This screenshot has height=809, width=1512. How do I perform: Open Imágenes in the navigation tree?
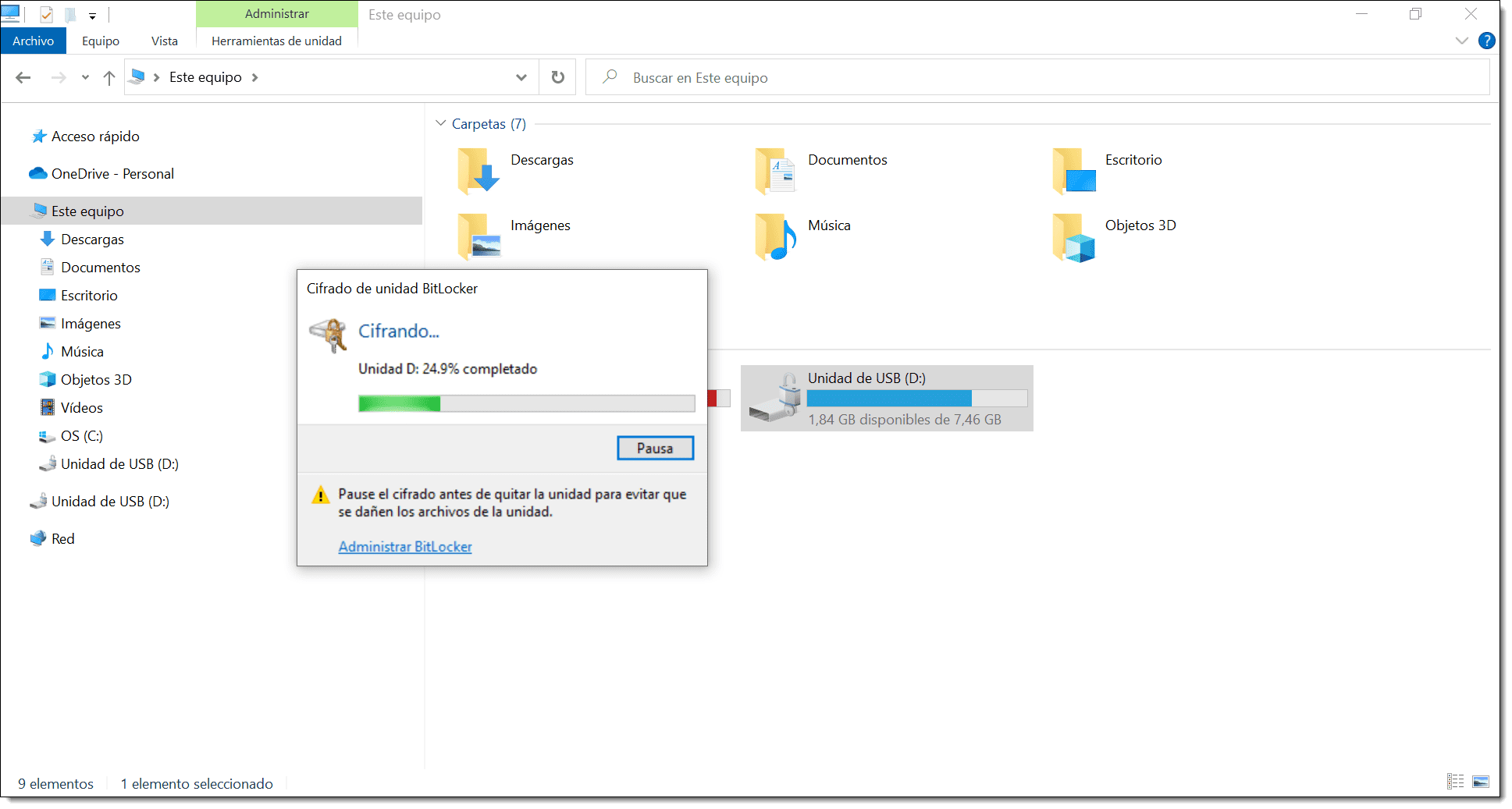[x=91, y=324]
